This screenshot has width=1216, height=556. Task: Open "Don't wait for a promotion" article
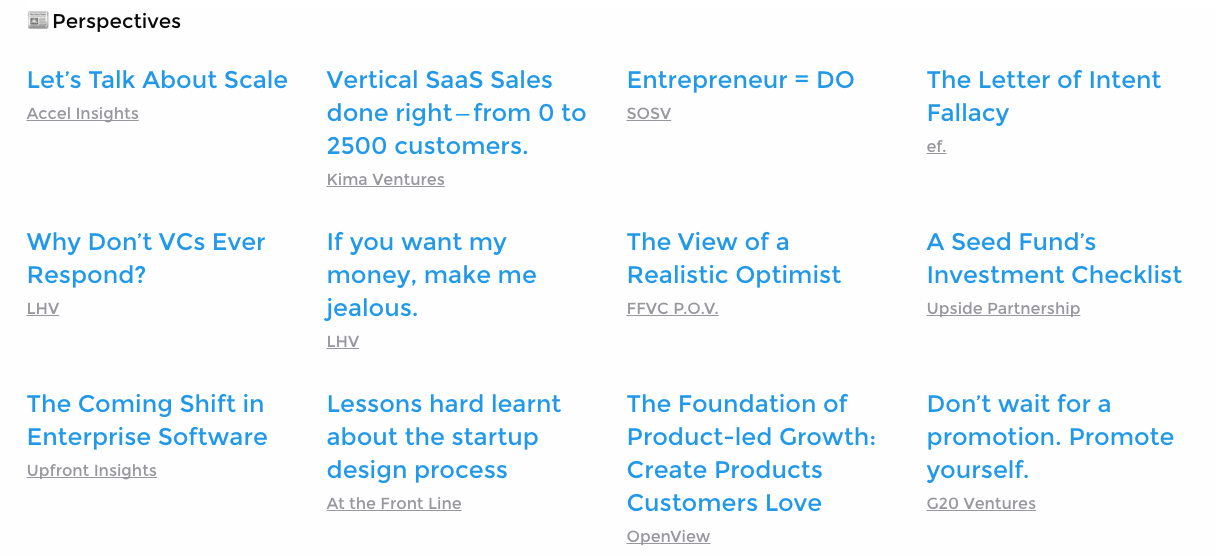click(1050, 437)
